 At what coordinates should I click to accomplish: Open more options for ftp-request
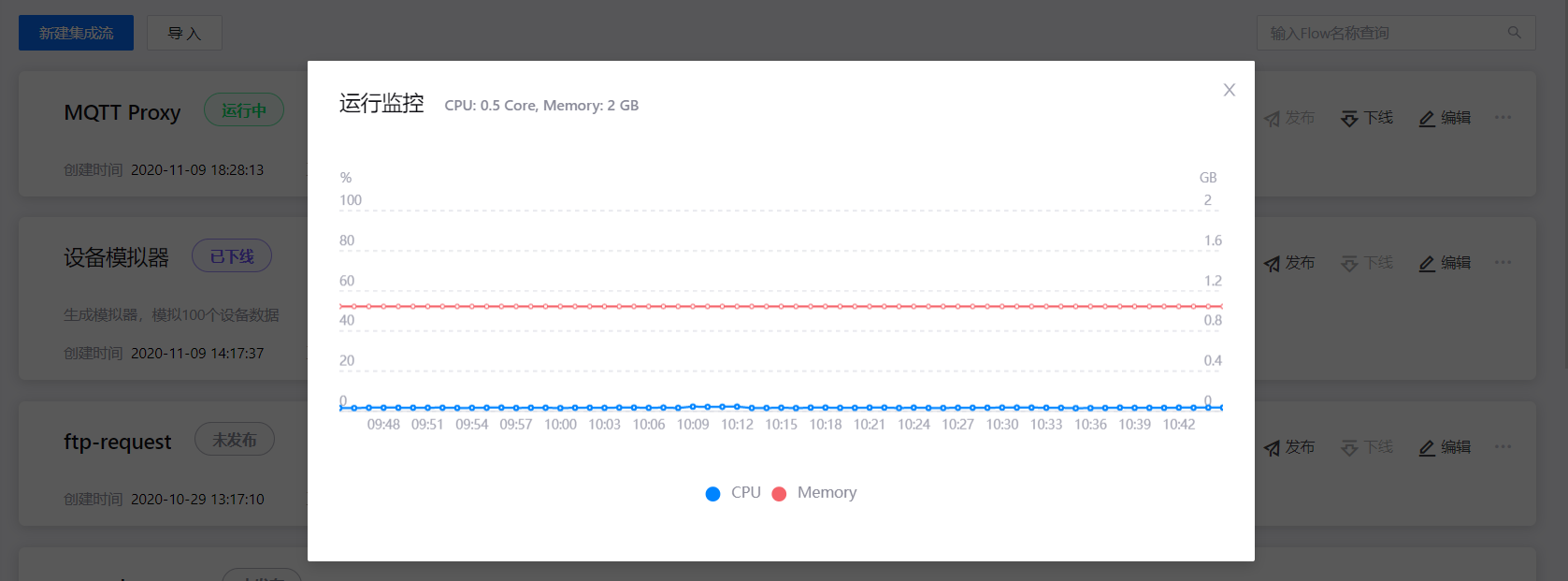point(1503,447)
